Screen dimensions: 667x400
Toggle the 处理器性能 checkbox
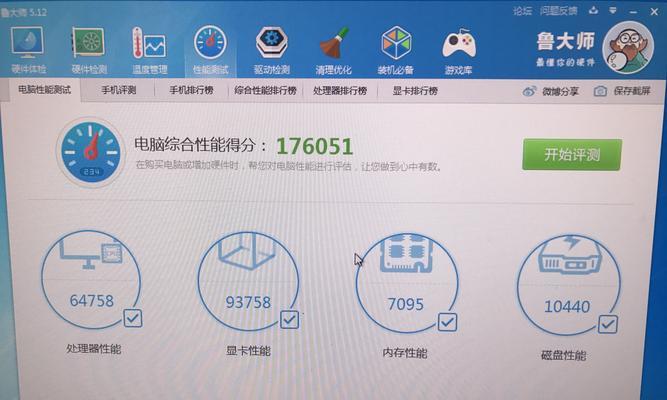click(133, 318)
